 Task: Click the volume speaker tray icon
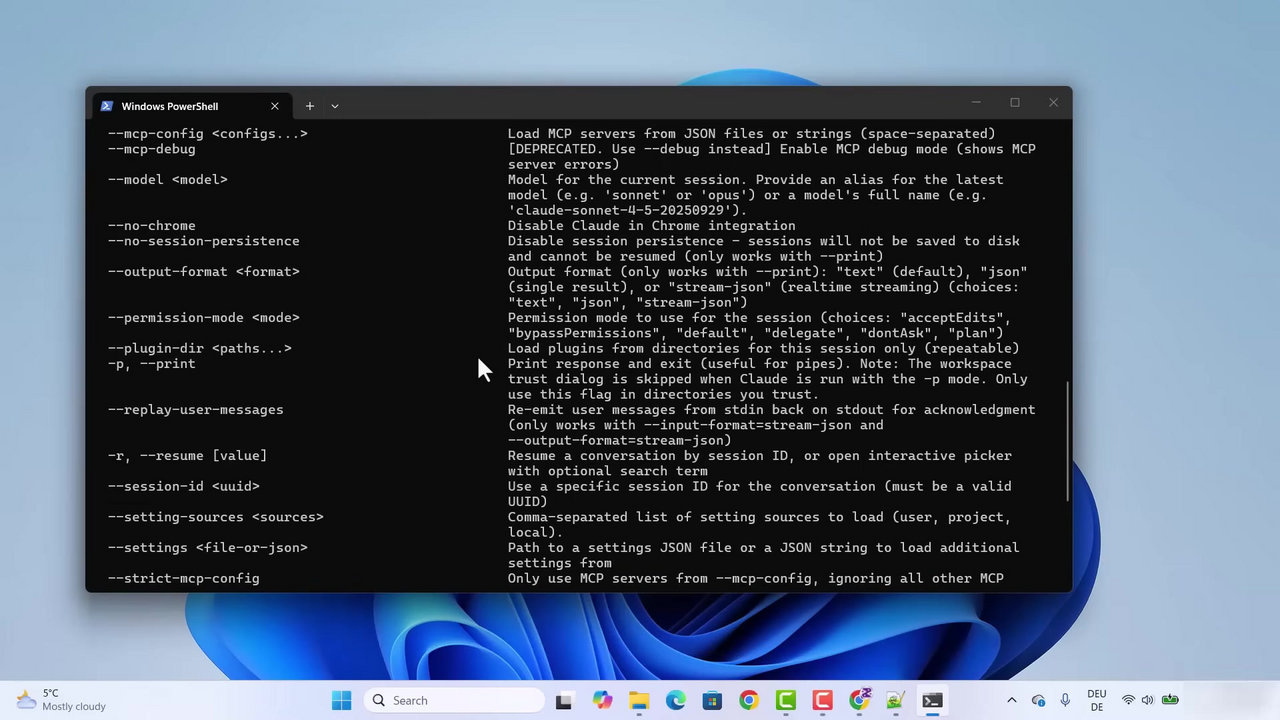1147,700
